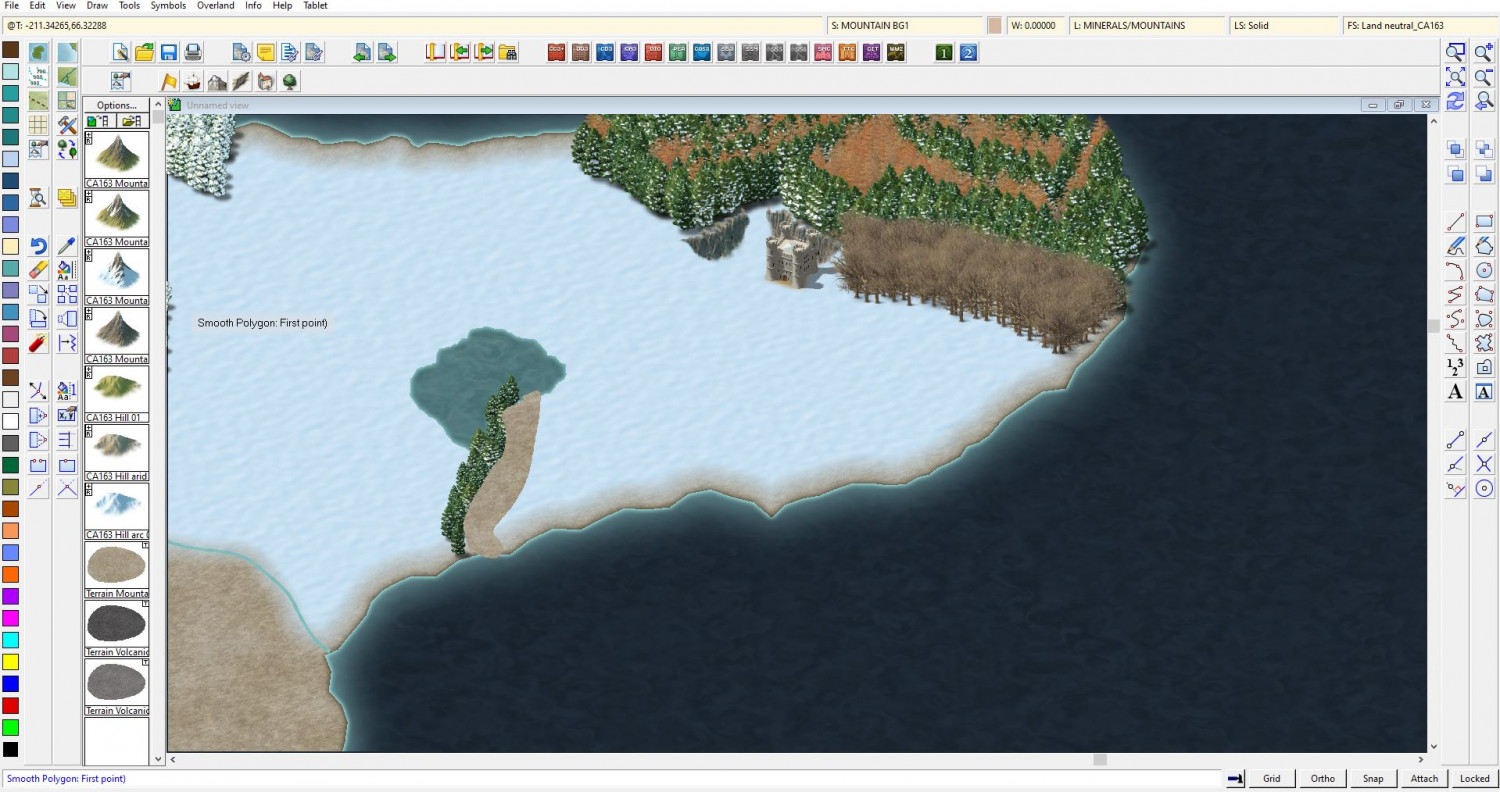
Task: Toggle Ortho mode on or off
Action: pyautogui.click(x=1322, y=778)
